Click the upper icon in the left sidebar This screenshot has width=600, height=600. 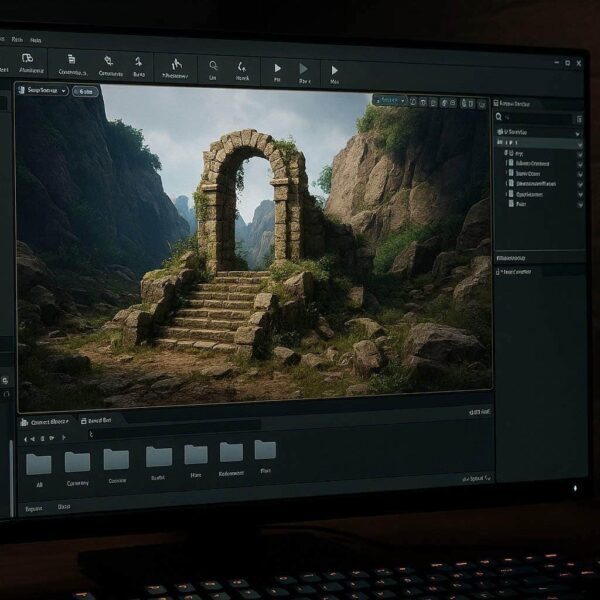pyautogui.click(x=5, y=380)
